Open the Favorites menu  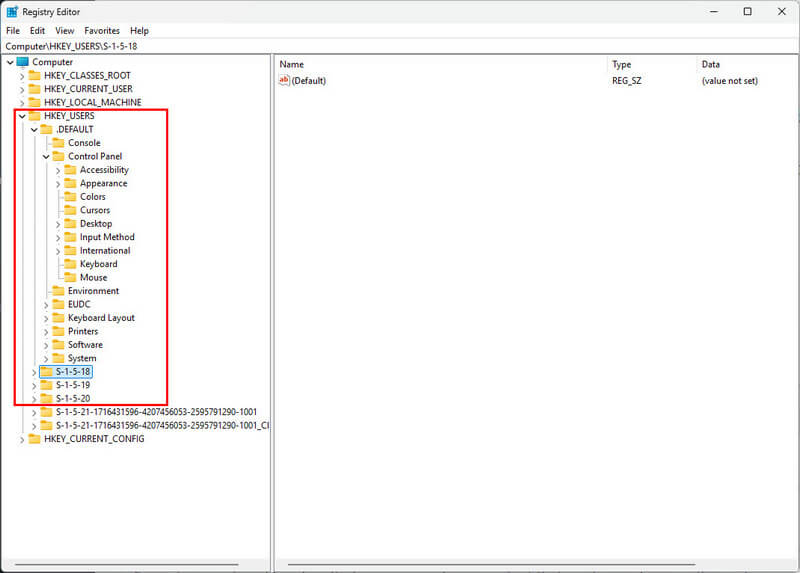[102, 31]
